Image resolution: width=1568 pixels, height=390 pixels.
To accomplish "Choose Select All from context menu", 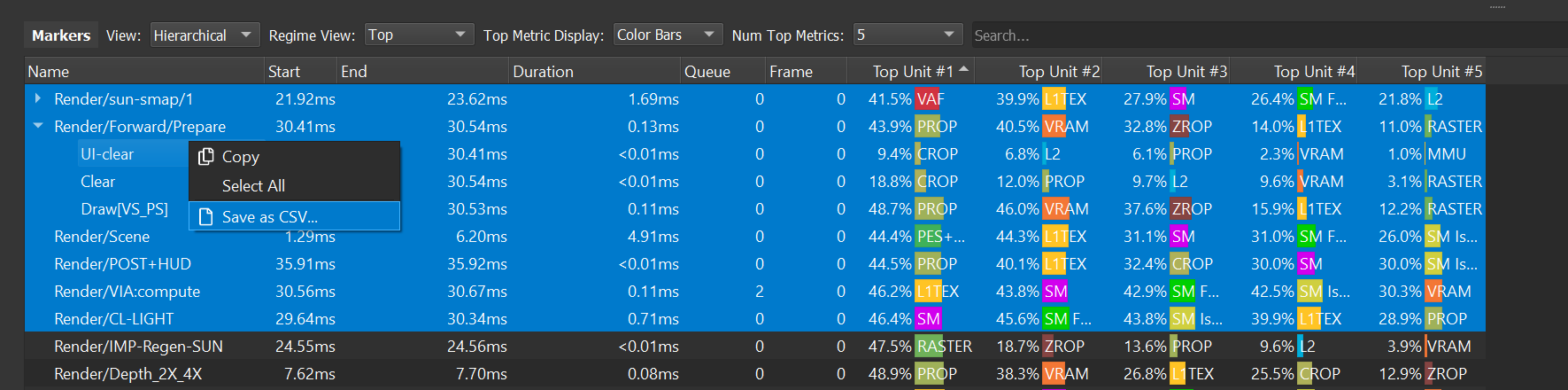I will tap(253, 186).
